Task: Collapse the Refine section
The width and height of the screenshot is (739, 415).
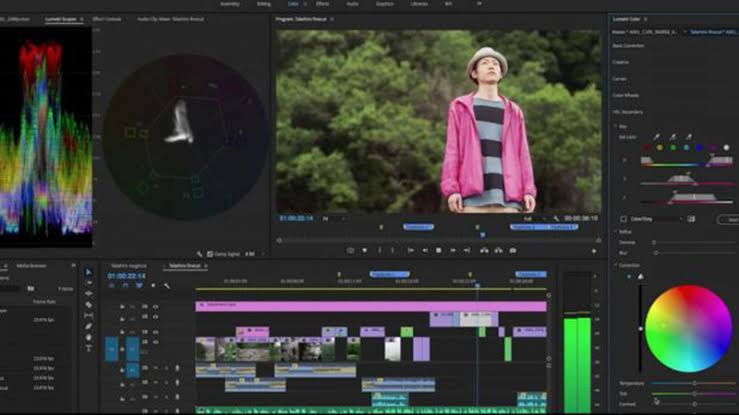Action: click(617, 231)
